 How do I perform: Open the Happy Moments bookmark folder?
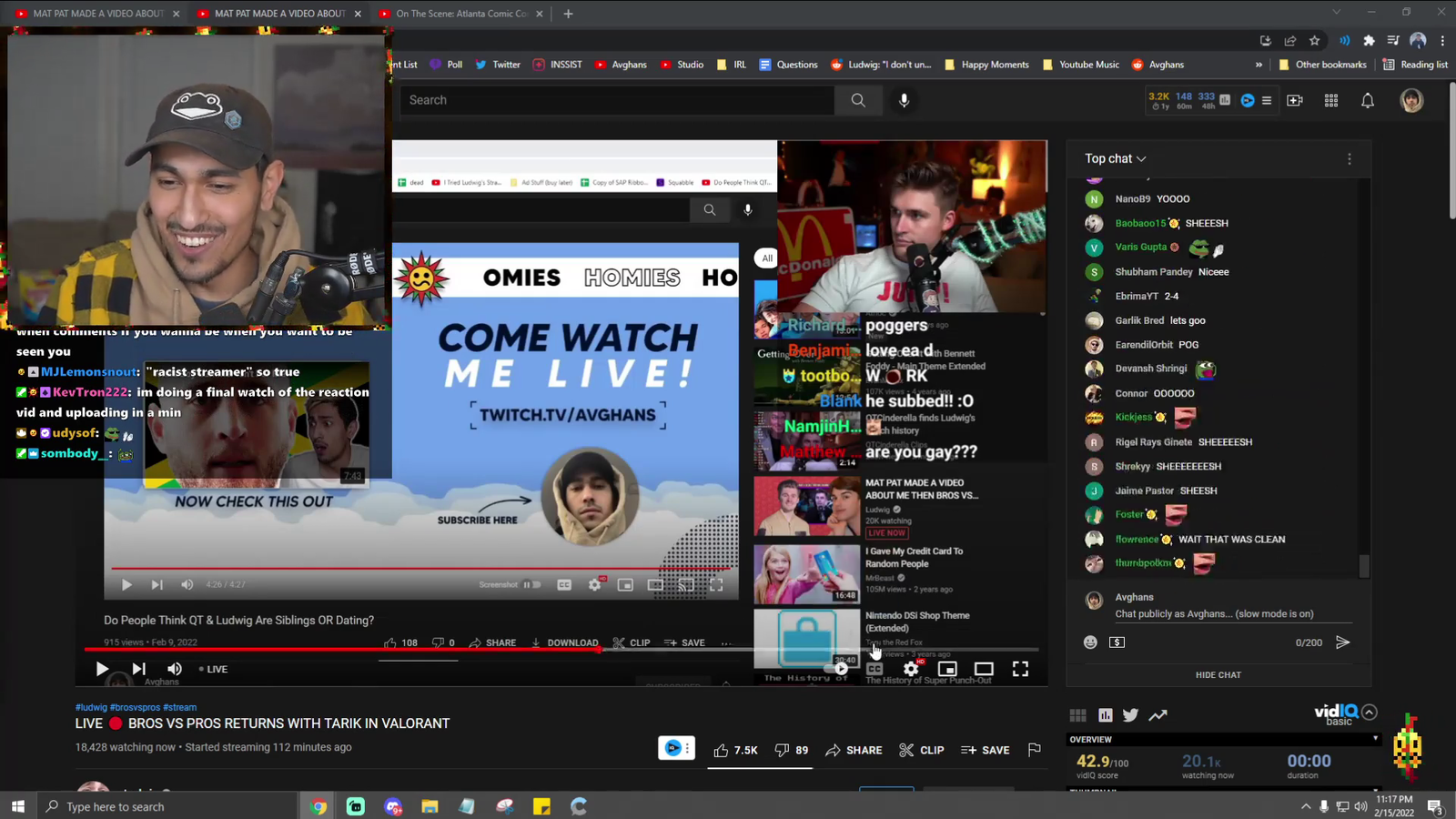coord(986,65)
